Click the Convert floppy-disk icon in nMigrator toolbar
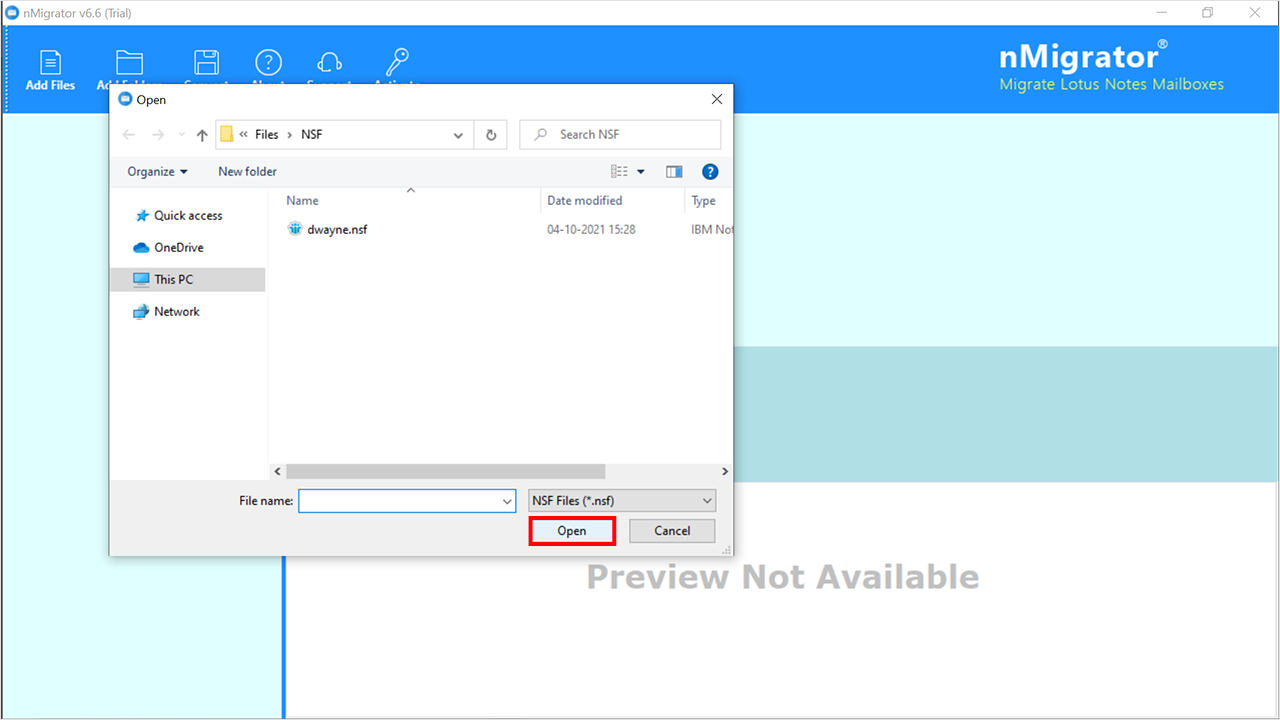The width and height of the screenshot is (1280, 720). pos(207,62)
